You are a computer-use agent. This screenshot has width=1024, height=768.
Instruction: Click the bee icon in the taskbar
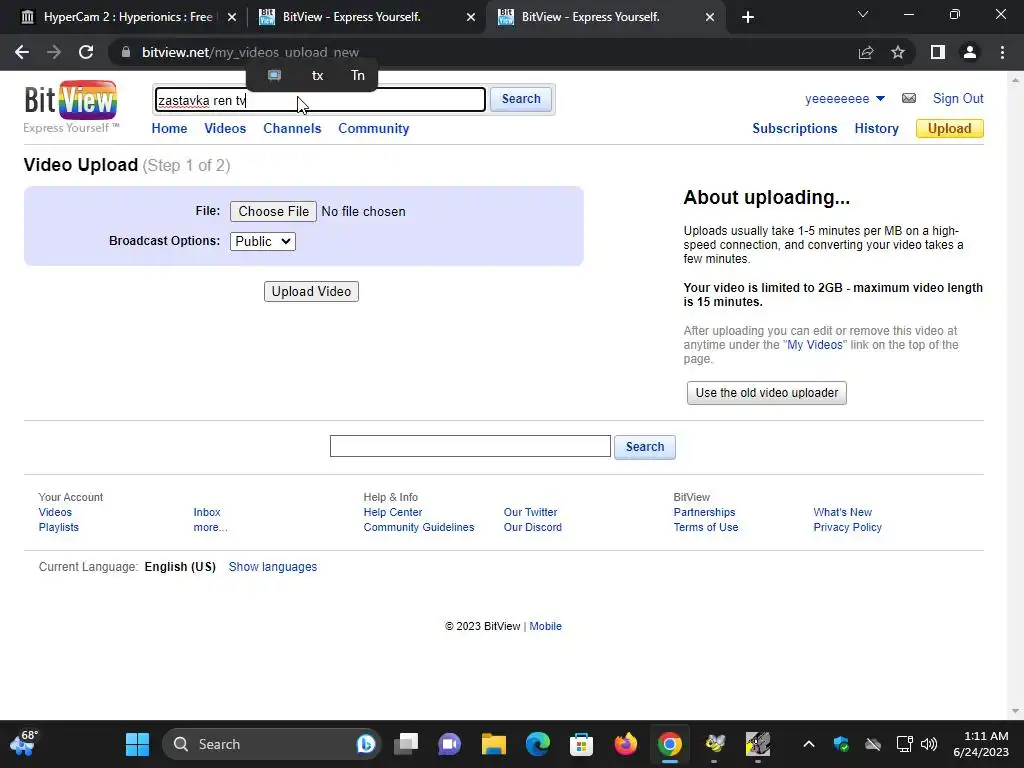[714, 744]
